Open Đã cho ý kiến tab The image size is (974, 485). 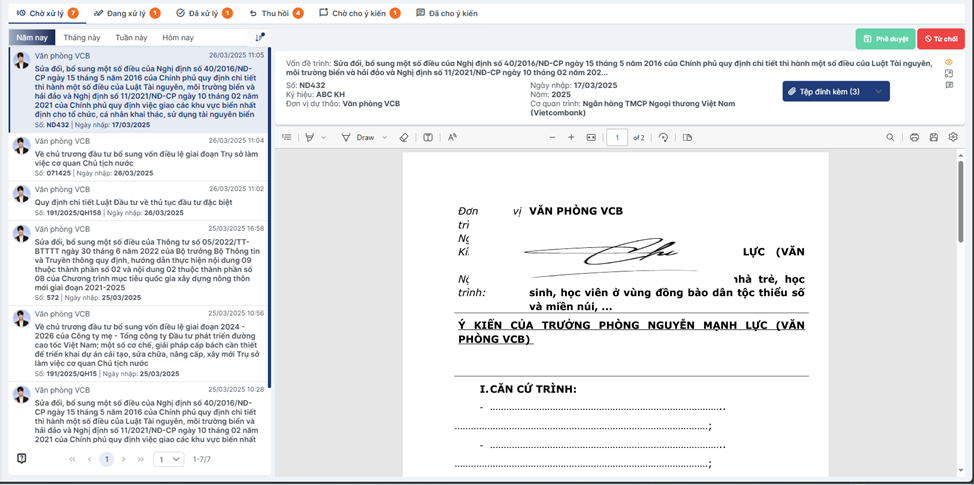click(x=446, y=13)
